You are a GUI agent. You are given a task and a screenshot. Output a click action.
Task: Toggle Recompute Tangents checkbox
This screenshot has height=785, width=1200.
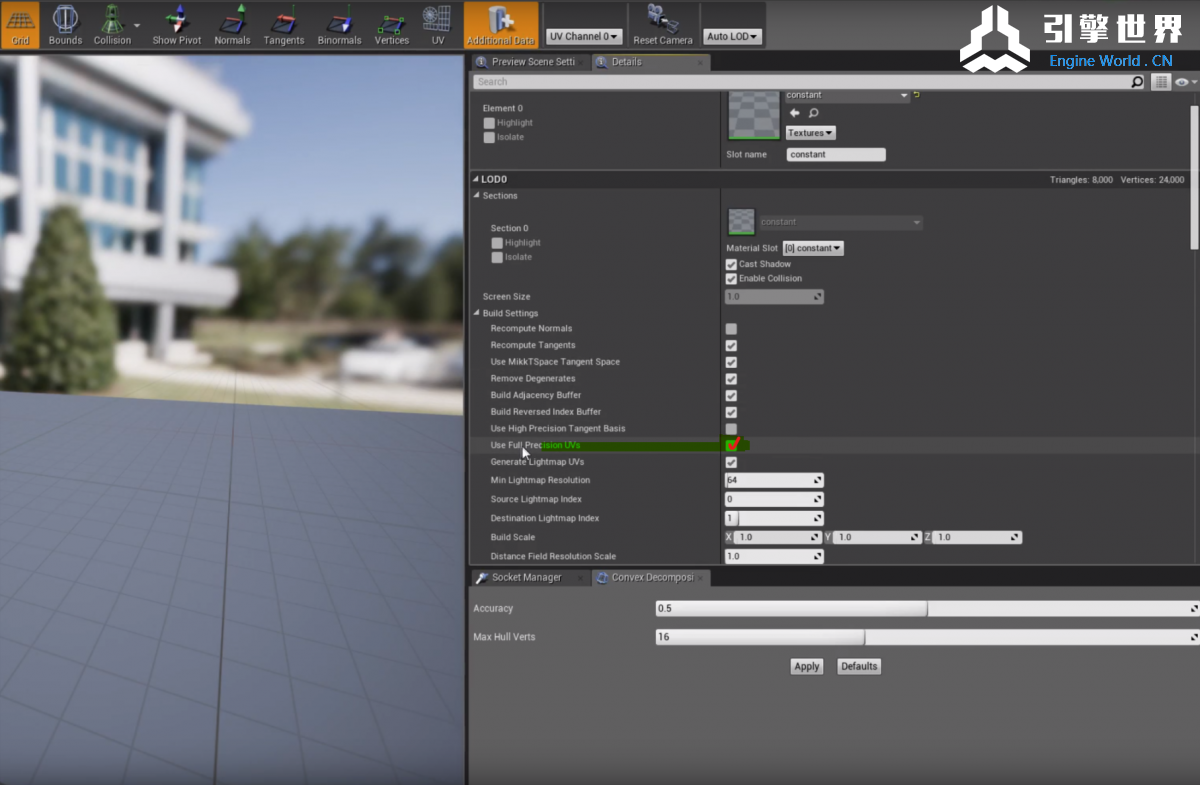coord(731,346)
